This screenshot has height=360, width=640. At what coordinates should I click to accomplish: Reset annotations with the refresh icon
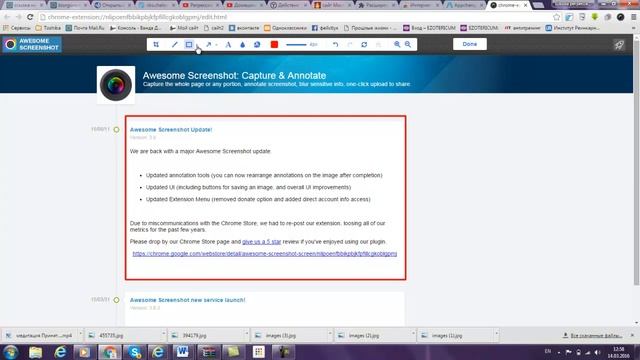point(364,44)
